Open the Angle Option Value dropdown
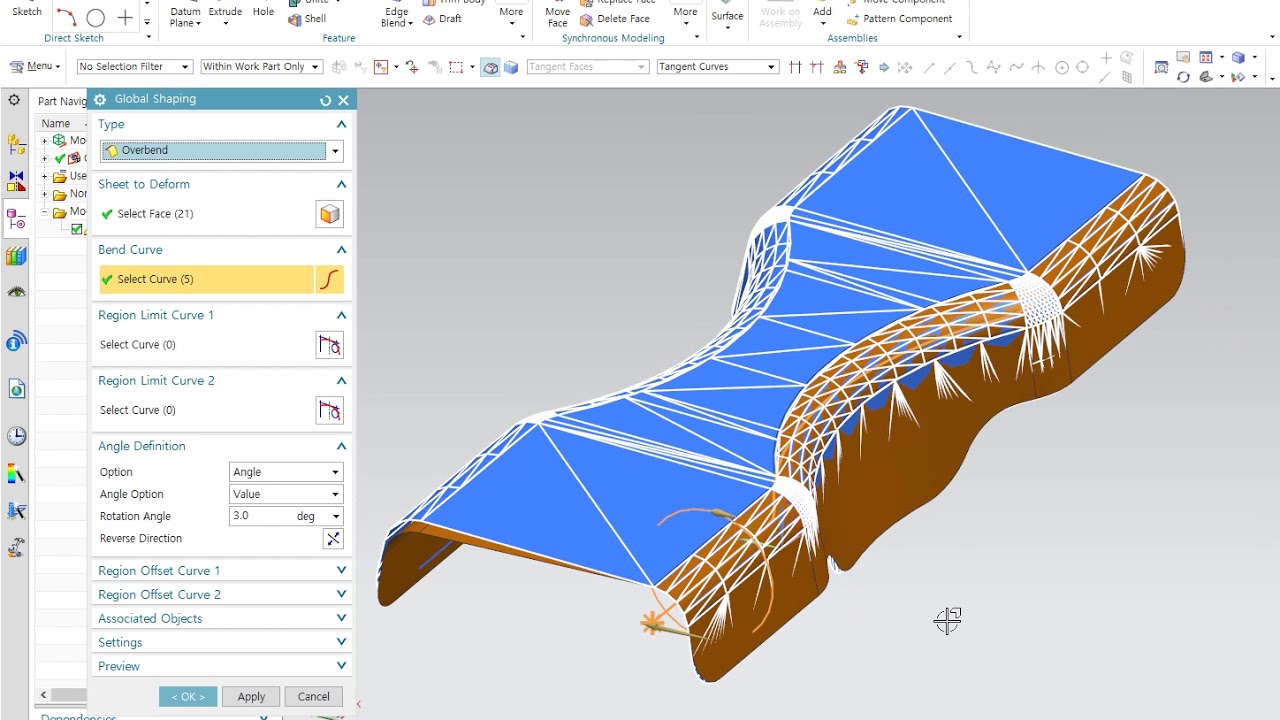Image resolution: width=1280 pixels, height=720 pixels. (335, 494)
